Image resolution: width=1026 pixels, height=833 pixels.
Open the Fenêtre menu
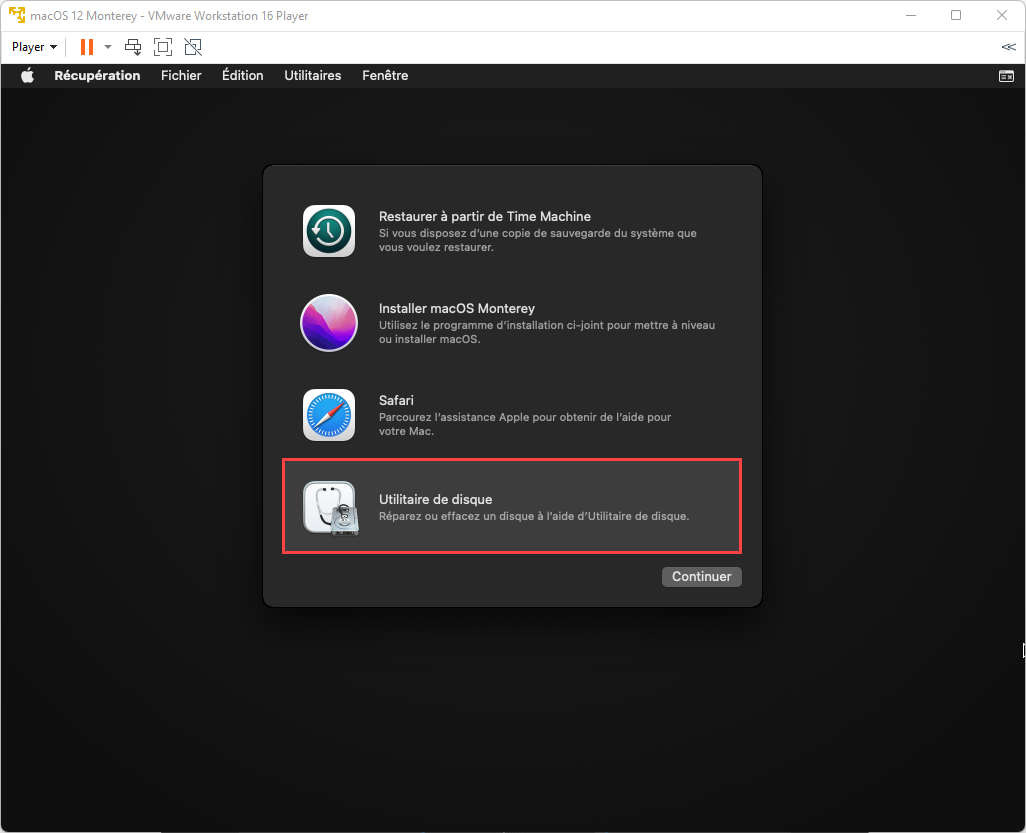pyautogui.click(x=385, y=76)
